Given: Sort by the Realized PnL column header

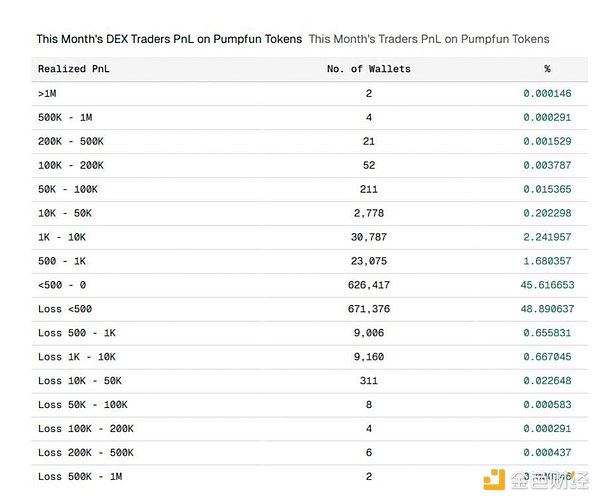Looking at the screenshot, I should (x=74, y=69).
